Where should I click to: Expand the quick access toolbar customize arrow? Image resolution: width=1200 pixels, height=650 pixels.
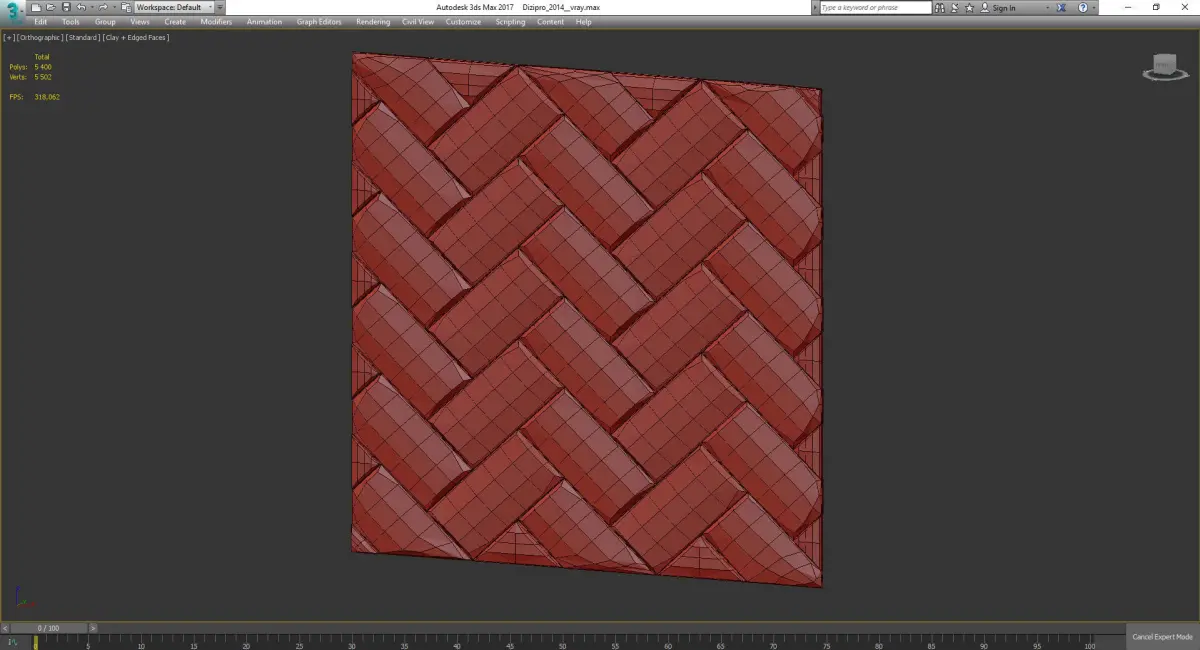(221, 7)
